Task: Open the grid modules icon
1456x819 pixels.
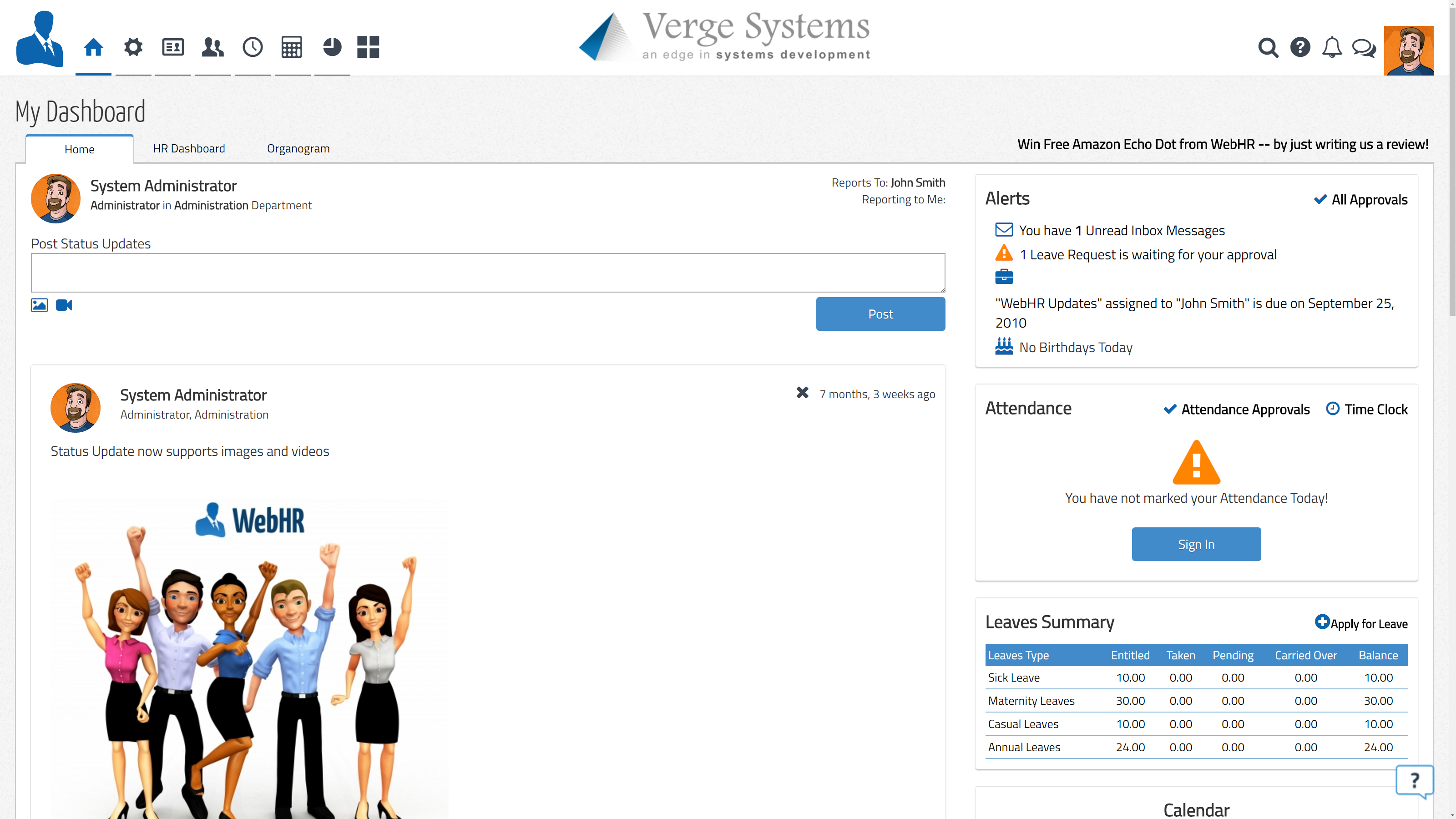Action: [x=368, y=47]
